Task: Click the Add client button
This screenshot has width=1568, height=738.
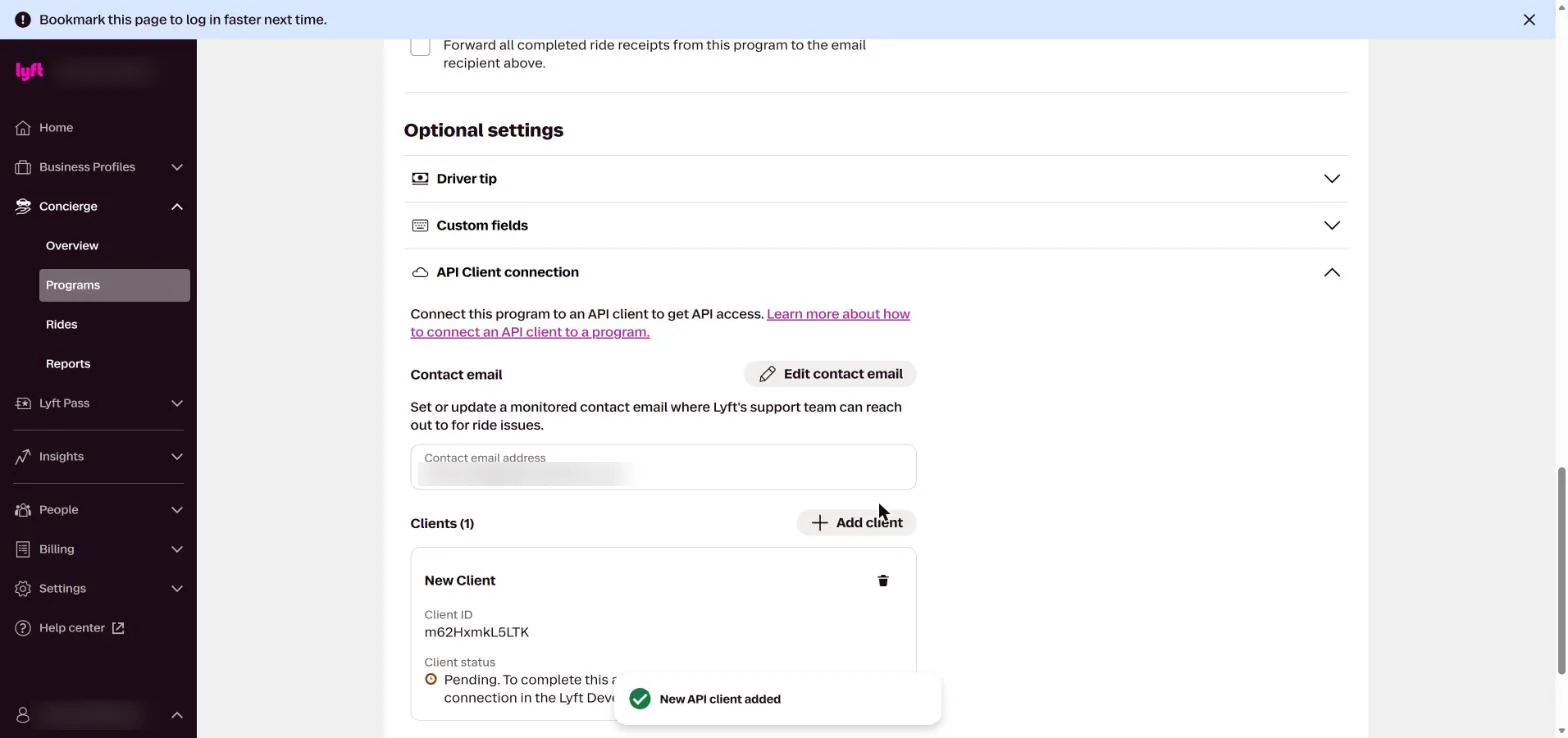Action: (856, 523)
